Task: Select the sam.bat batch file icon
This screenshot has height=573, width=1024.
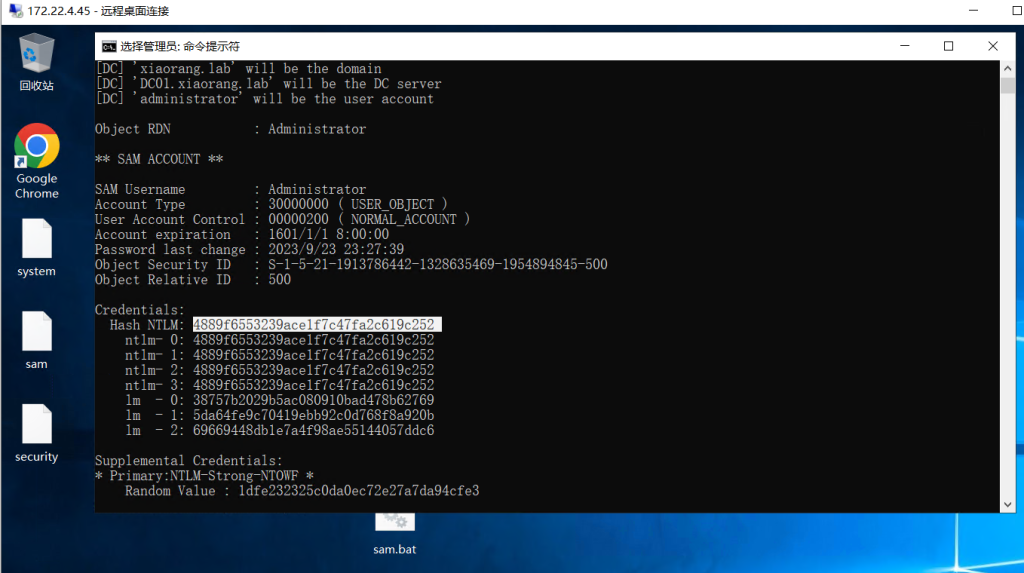Action: pyautogui.click(x=394, y=524)
